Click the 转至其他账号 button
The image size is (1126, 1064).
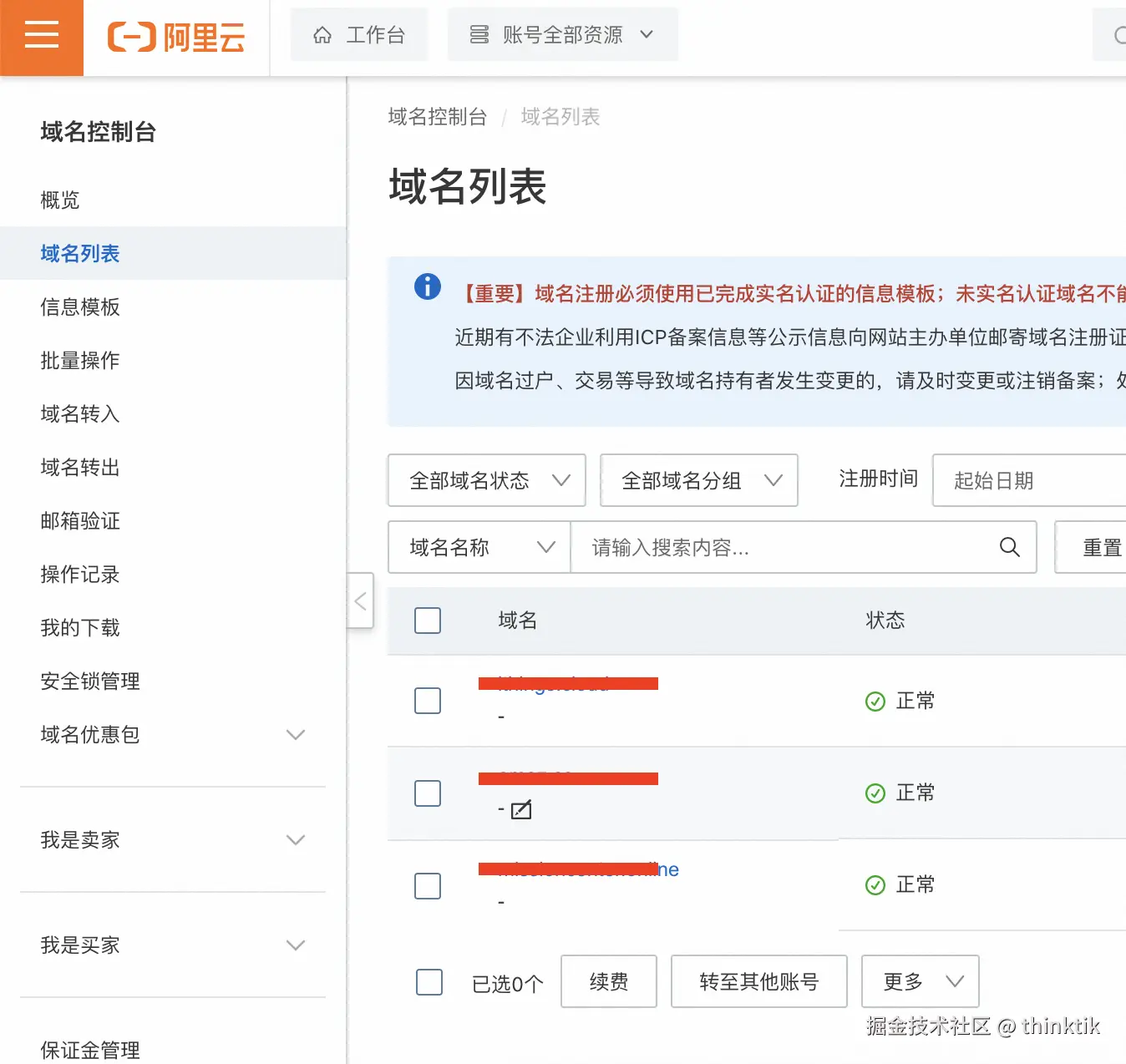759,981
